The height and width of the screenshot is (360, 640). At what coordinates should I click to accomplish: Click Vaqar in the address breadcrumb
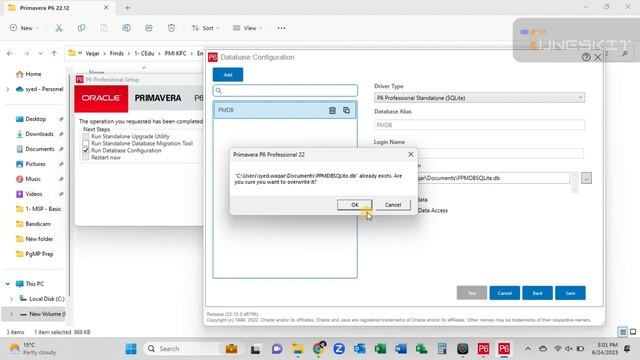pyautogui.click(x=92, y=53)
